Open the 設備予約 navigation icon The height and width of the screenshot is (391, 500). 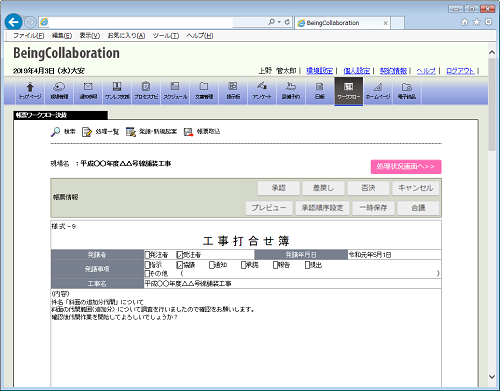click(291, 91)
